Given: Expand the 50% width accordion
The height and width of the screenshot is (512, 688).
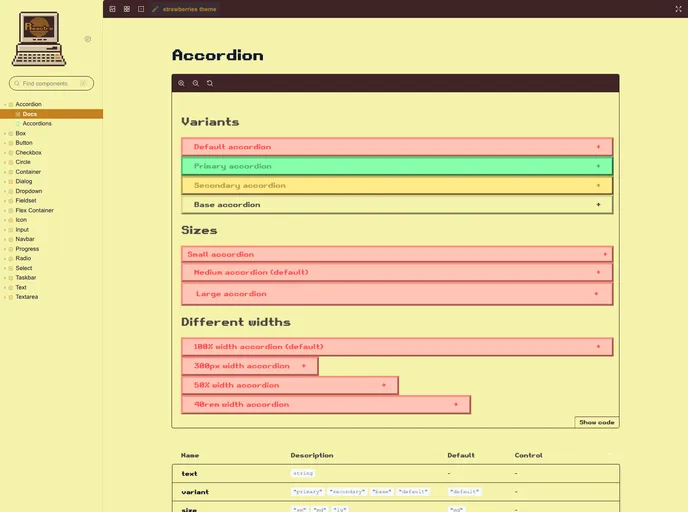Looking at the screenshot, I should (x=290, y=385).
